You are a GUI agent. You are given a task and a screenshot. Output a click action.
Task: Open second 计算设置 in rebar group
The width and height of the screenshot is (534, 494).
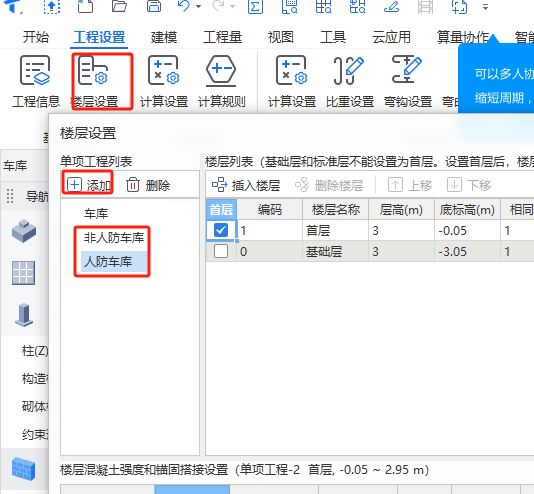tap(292, 82)
